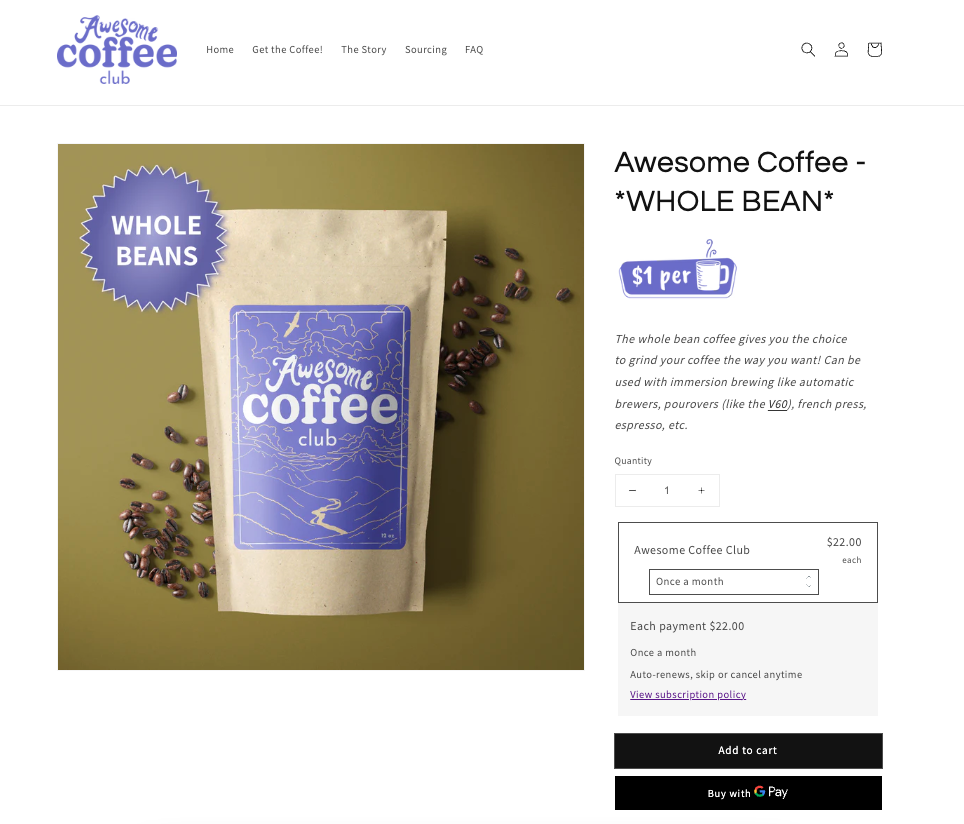The width and height of the screenshot is (964, 824).
Task: Click the dropdown arrows on frequency selector
Action: pos(808,582)
